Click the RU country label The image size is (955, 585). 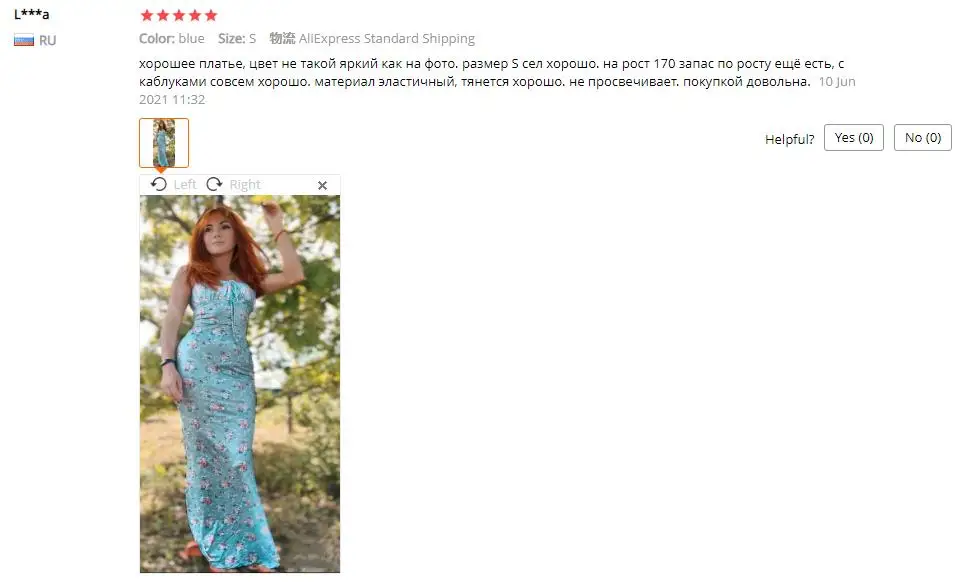point(48,40)
